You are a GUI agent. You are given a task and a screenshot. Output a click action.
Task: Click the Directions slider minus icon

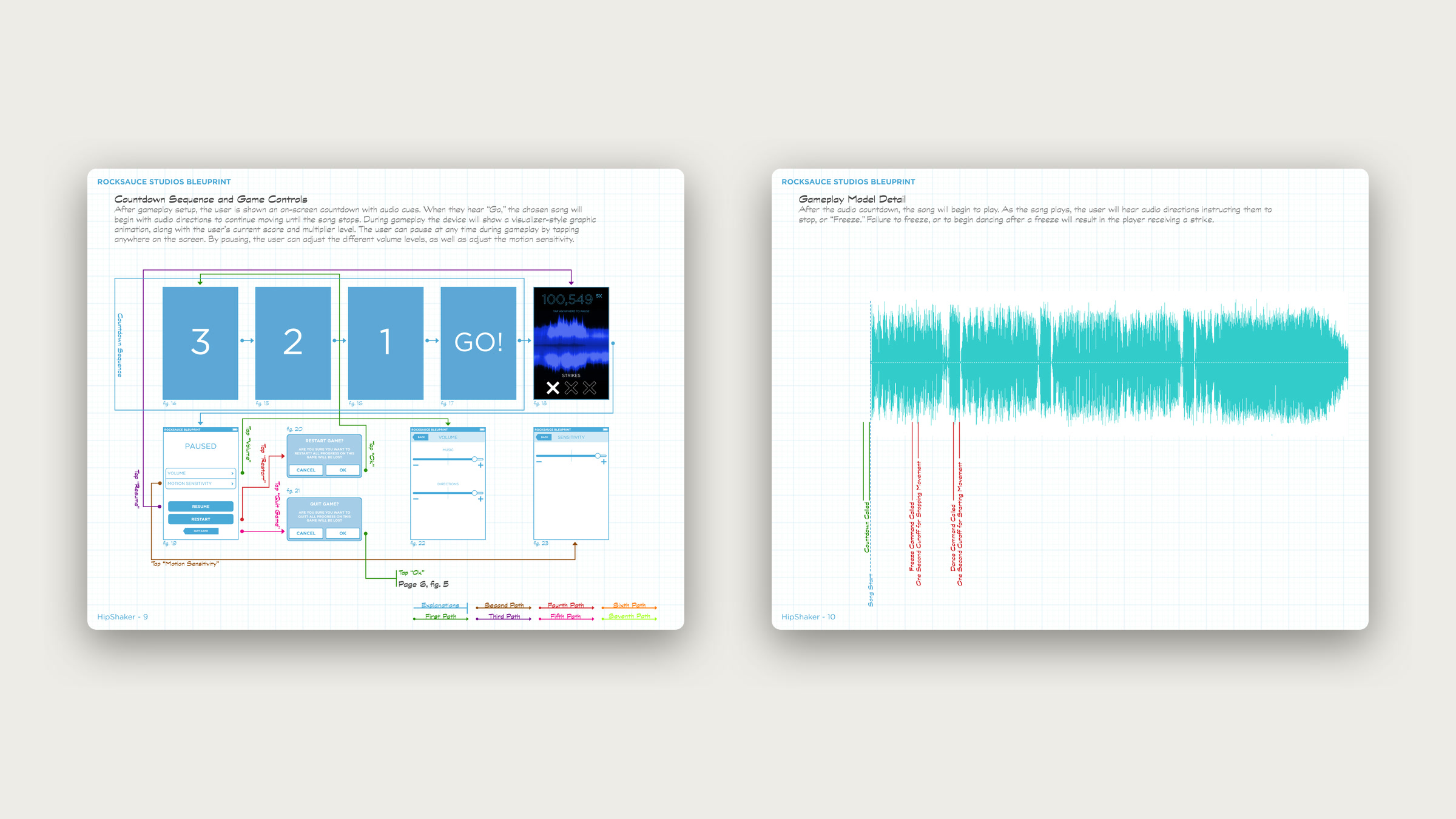[416, 499]
